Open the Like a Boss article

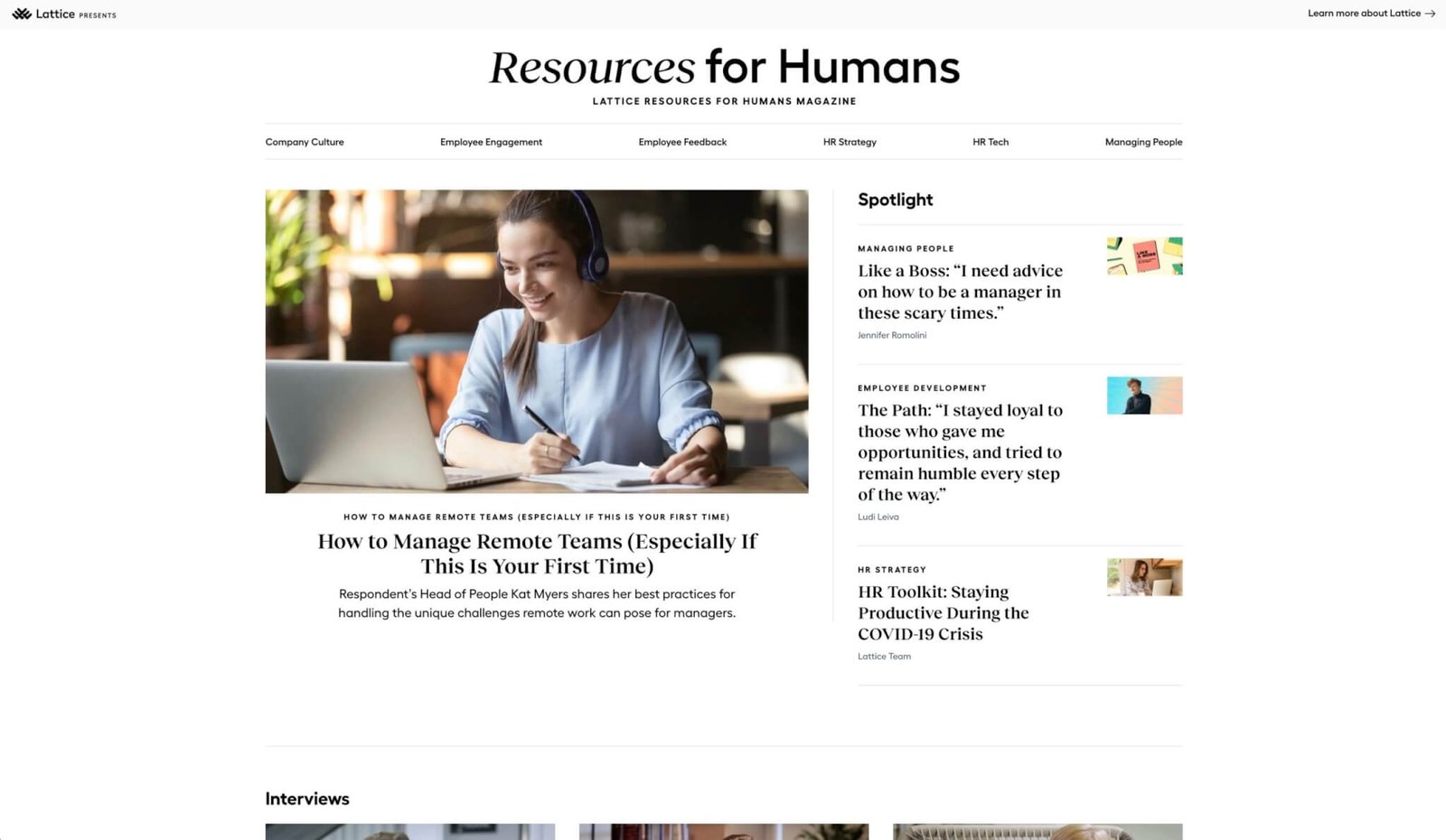960,292
